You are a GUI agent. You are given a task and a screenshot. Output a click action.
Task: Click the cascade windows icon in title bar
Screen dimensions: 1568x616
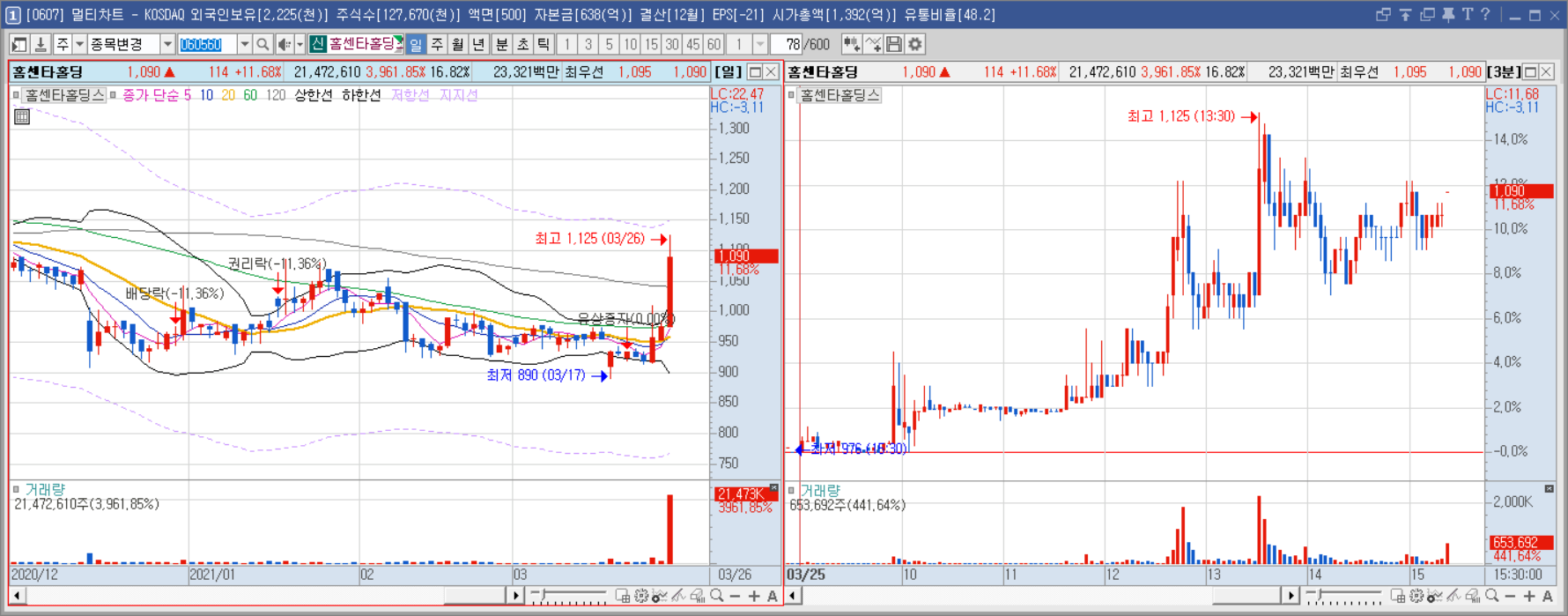(x=1427, y=15)
